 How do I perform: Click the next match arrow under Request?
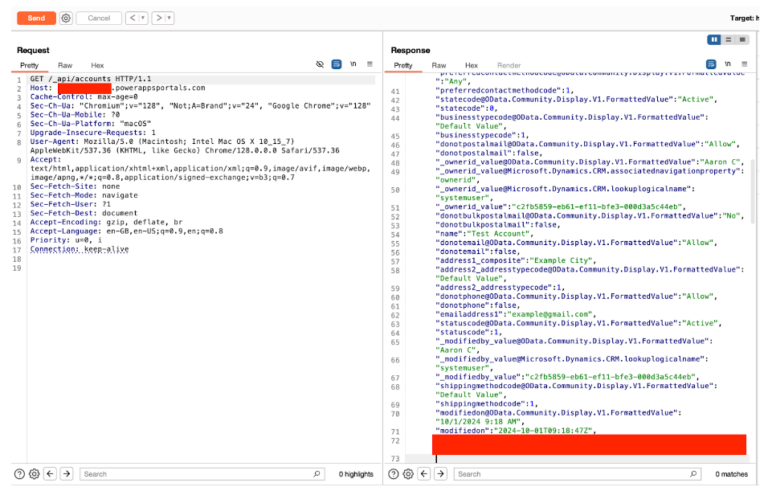(67, 474)
